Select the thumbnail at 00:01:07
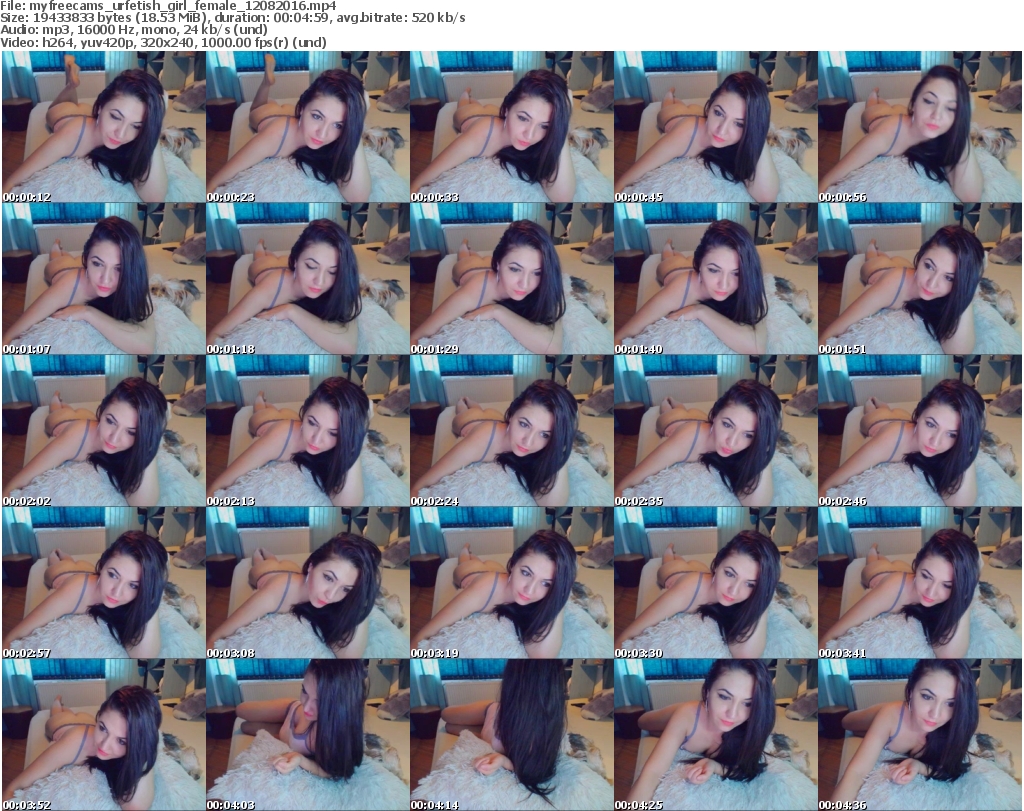 tap(104, 279)
